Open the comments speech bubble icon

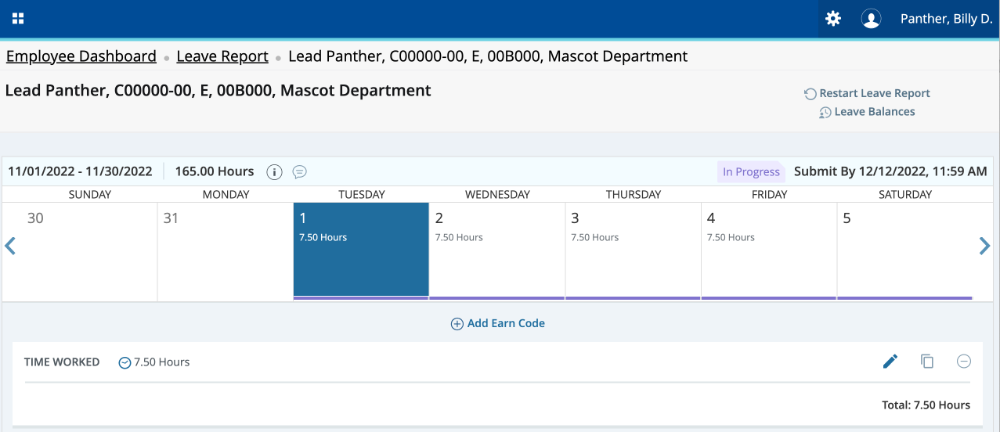(x=299, y=172)
